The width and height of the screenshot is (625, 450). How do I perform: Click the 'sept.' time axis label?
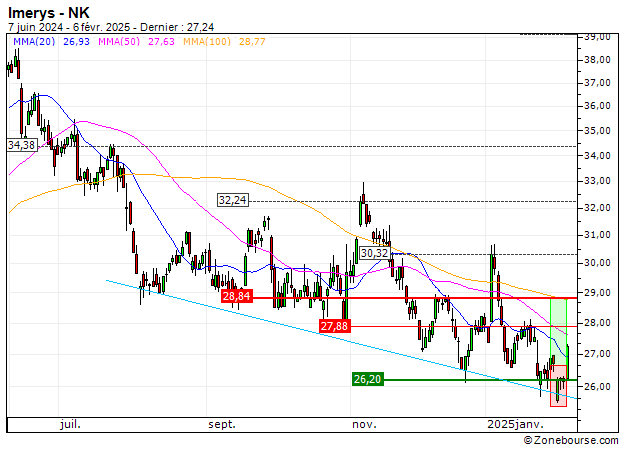click(222, 425)
